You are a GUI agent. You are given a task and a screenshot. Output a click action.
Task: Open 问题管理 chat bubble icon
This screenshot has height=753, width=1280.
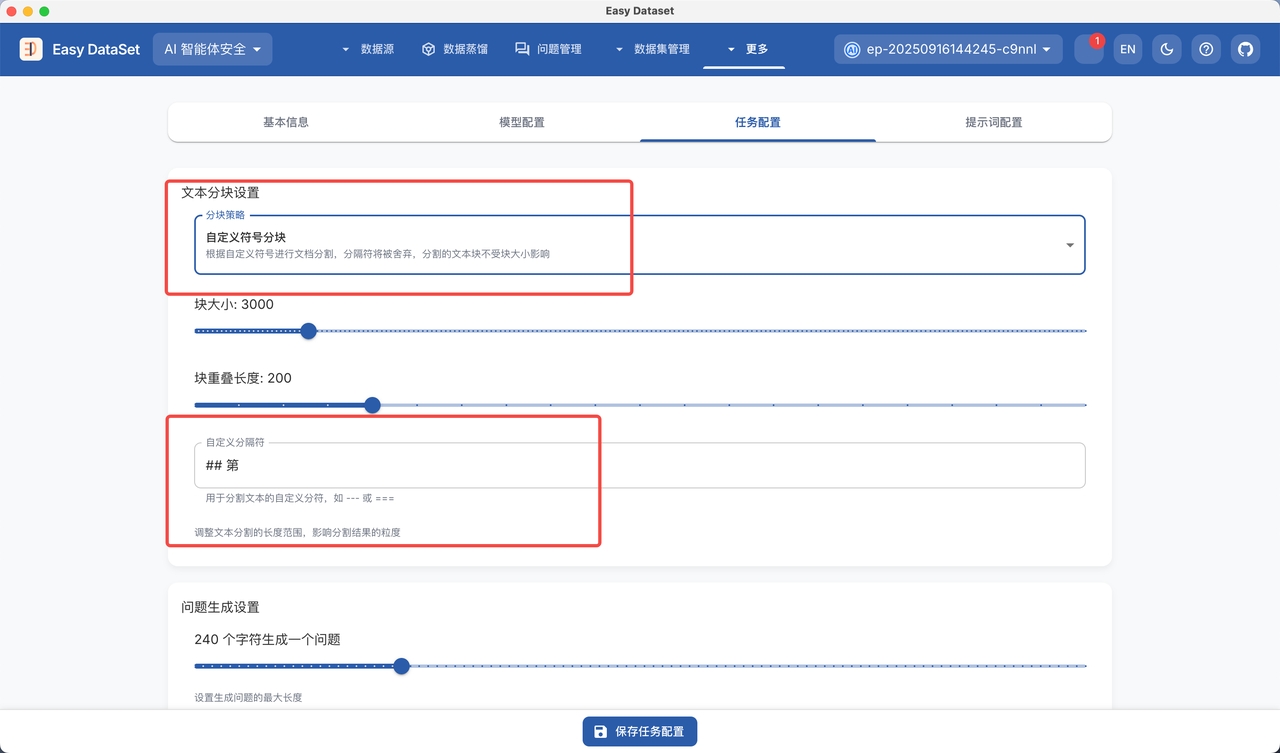(x=522, y=49)
